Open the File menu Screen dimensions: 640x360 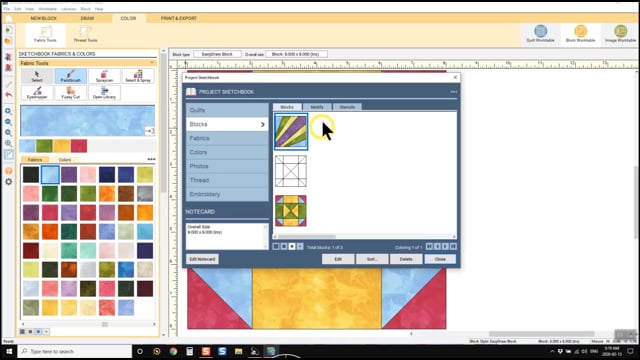[7, 9]
